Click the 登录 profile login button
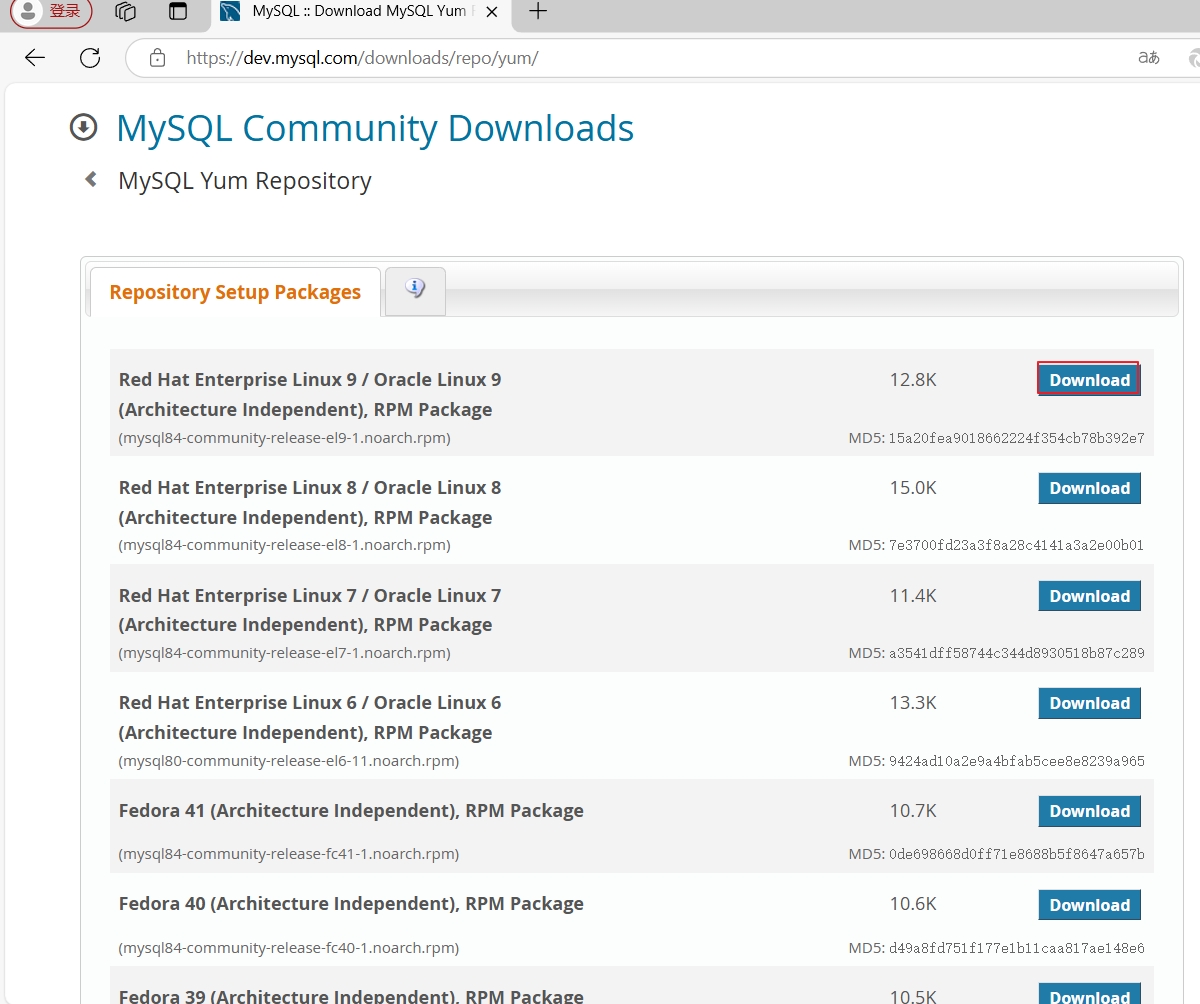Viewport: 1200px width, 1004px height. (x=51, y=12)
